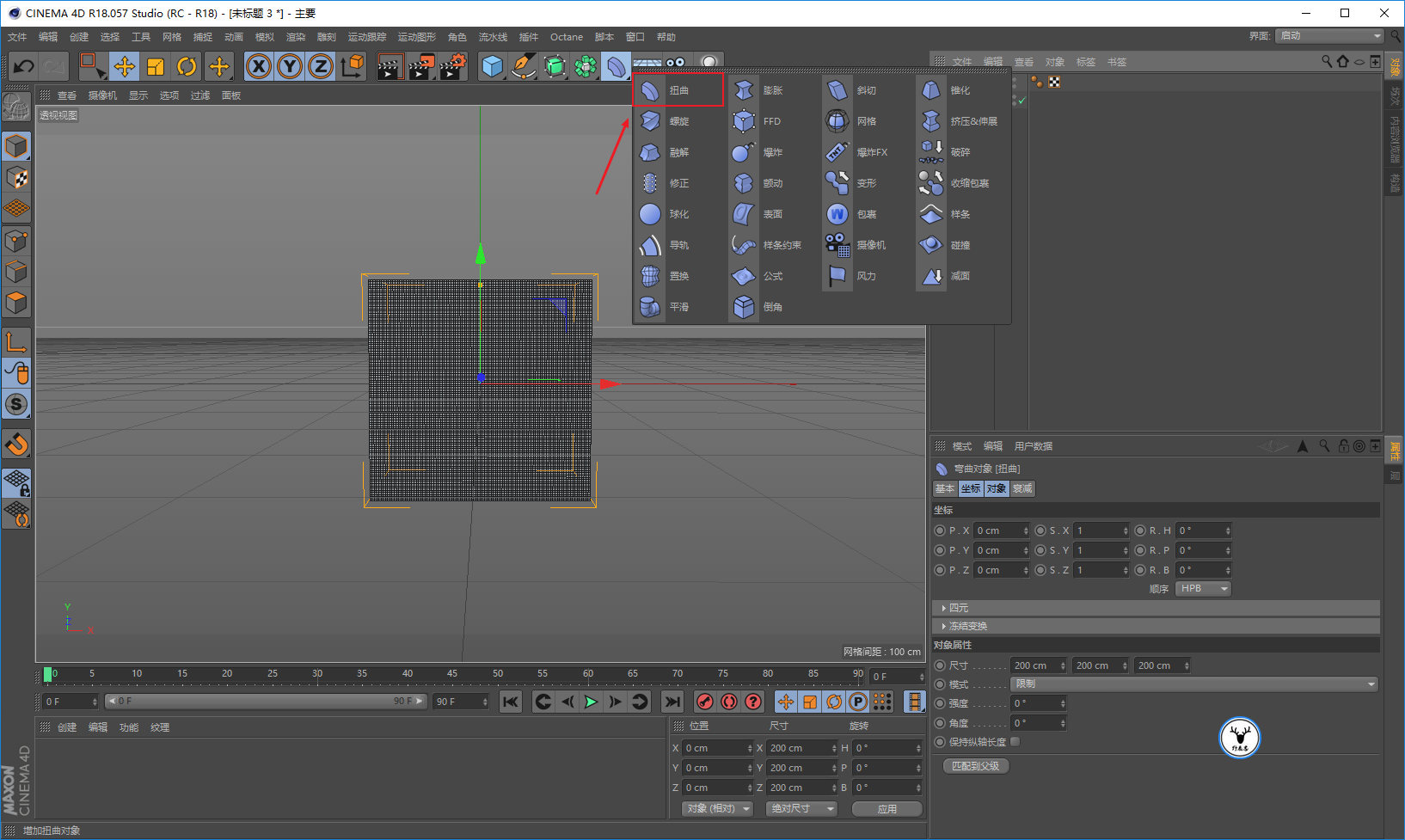Viewport: 1405px width, 840px height.
Task: Add the 摄像机 (Camera) deformer
Action: [856, 245]
